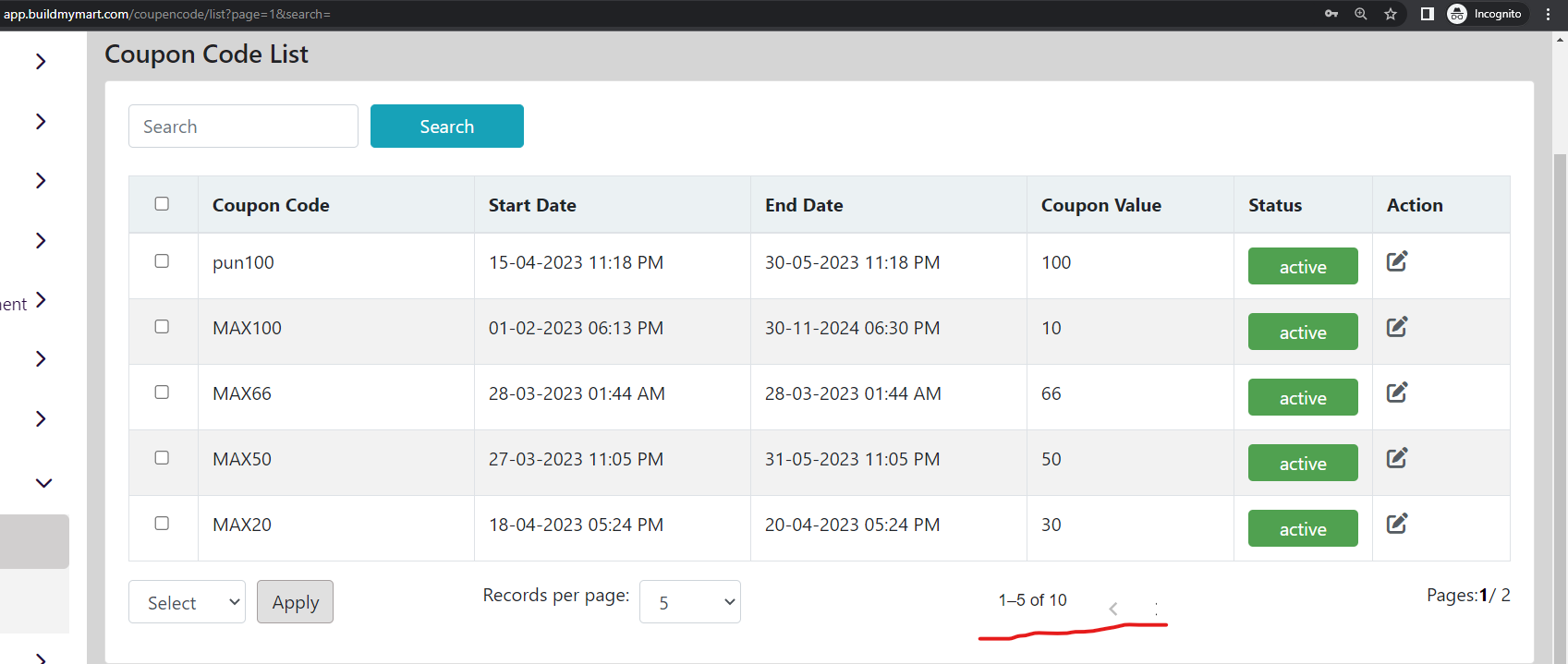Image resolution: width=1568 pixels, height=664 pixels.
Task: Click end date 20-04-2023 05:24 PM
Action: point(852,525)
